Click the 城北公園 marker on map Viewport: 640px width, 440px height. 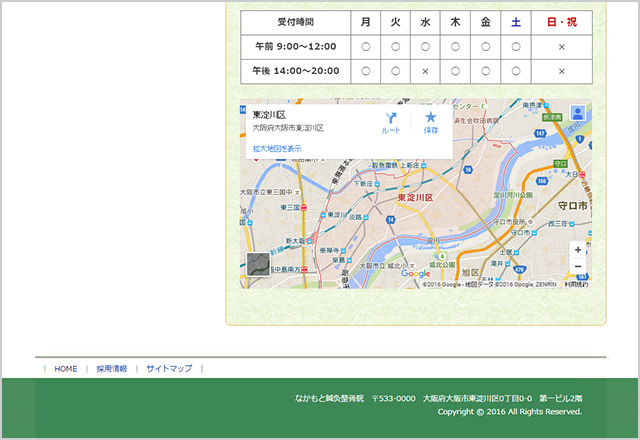click(442, 257)
